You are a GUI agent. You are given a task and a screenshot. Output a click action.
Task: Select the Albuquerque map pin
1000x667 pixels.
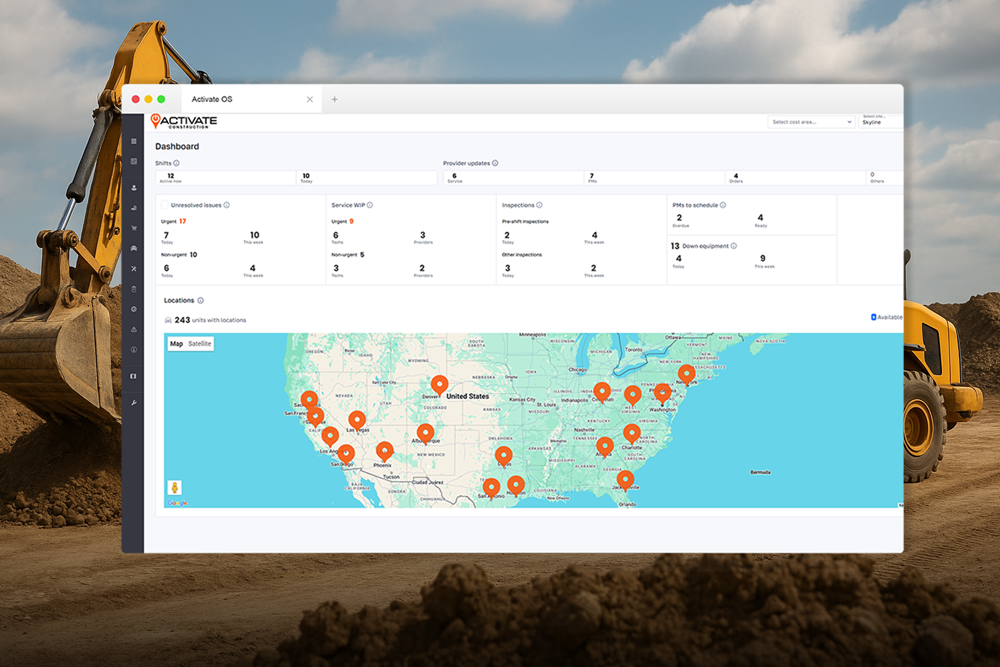(x=425, y=434)
